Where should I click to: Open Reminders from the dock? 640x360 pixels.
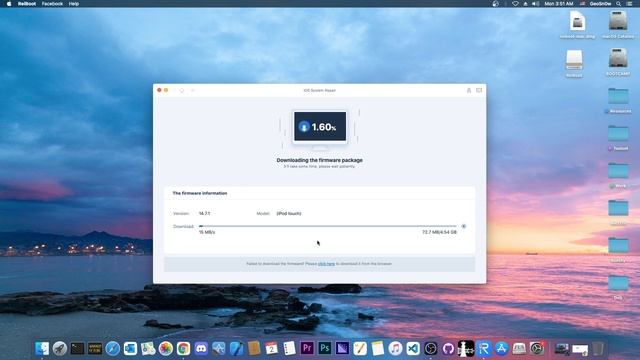coord(289,348)
